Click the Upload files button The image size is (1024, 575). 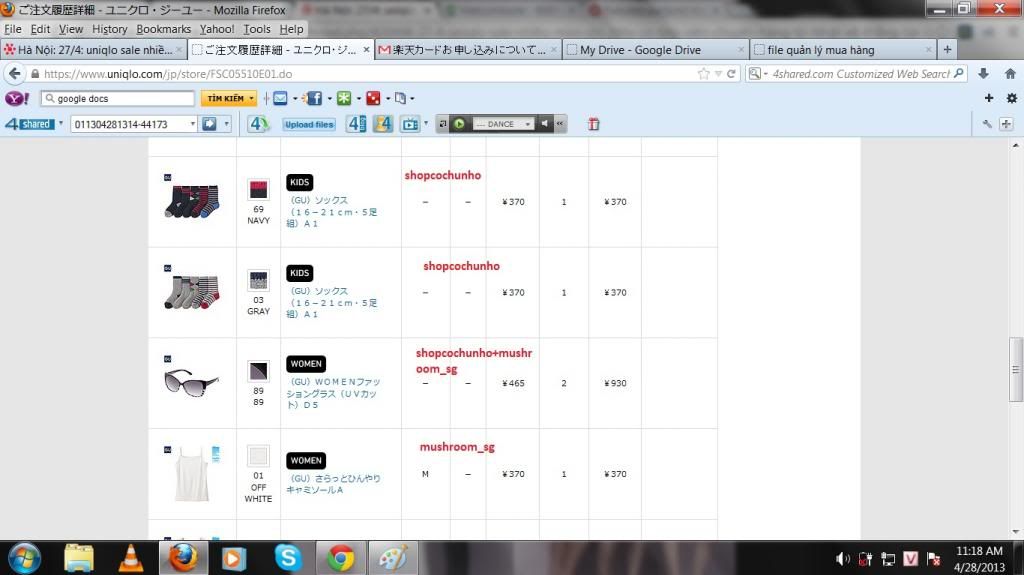pos(309,124)
